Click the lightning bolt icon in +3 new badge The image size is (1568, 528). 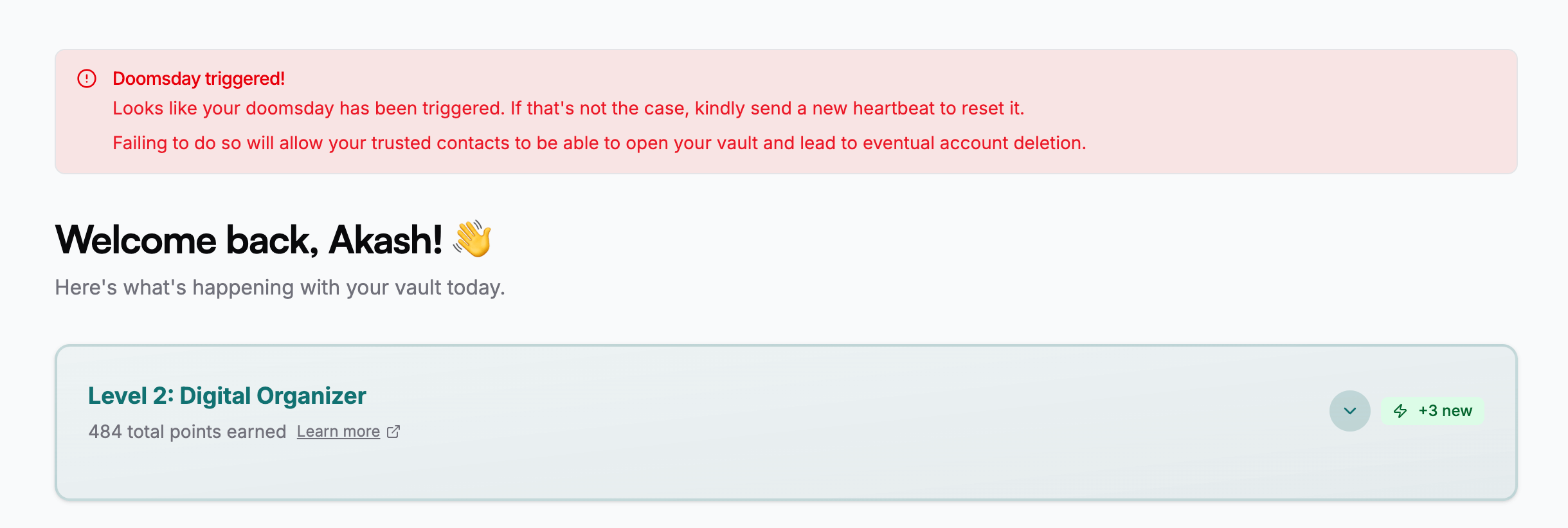pyautogui.click(x=1400, y=411)
